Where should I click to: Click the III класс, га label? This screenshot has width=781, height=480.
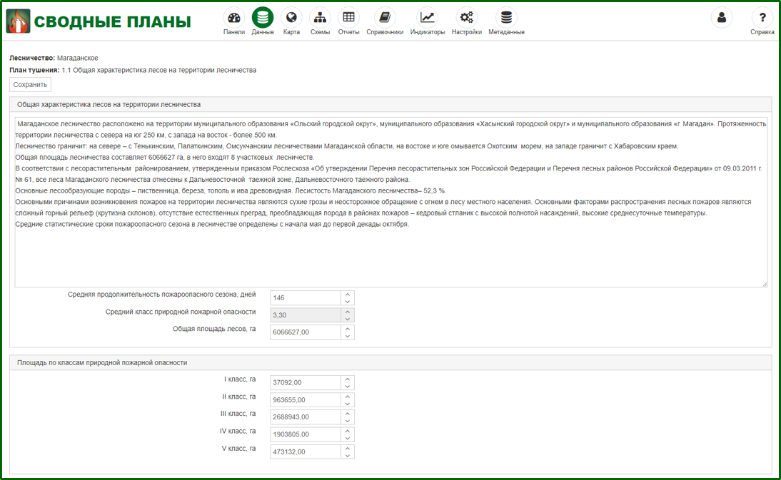[x=238, y=413]
